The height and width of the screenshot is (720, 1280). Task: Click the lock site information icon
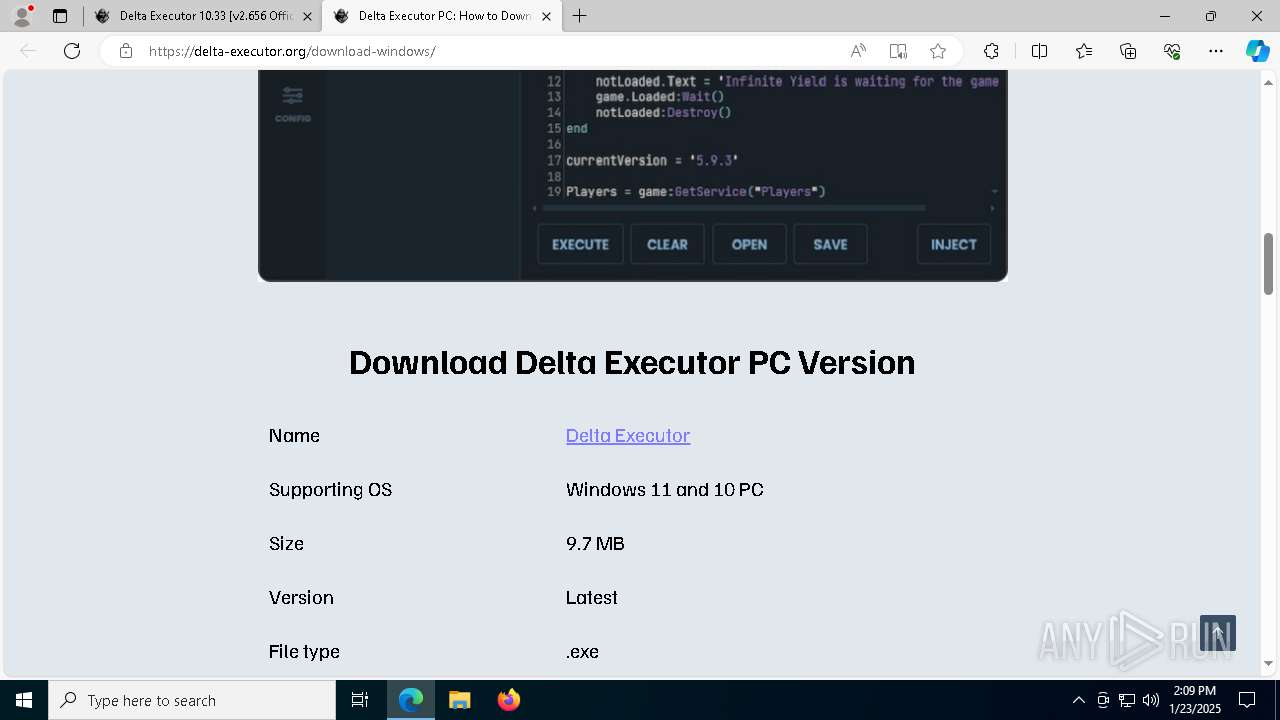126,51
